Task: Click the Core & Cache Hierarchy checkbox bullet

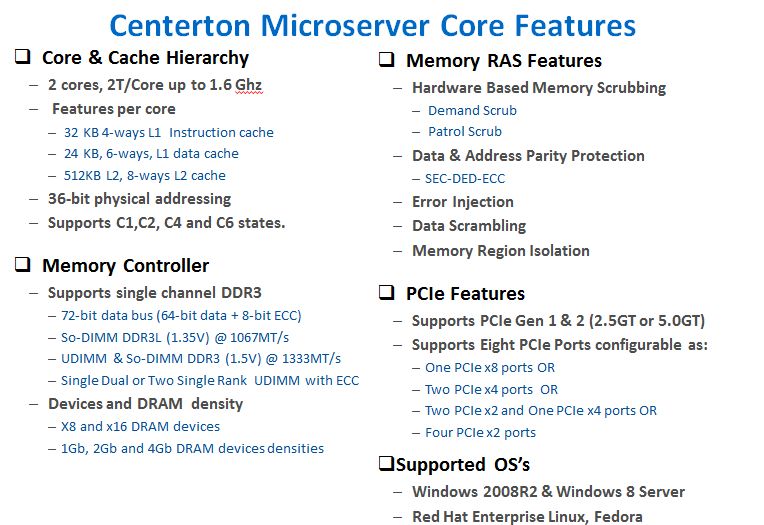Action: pyautogui.click(x=22, y=57)
